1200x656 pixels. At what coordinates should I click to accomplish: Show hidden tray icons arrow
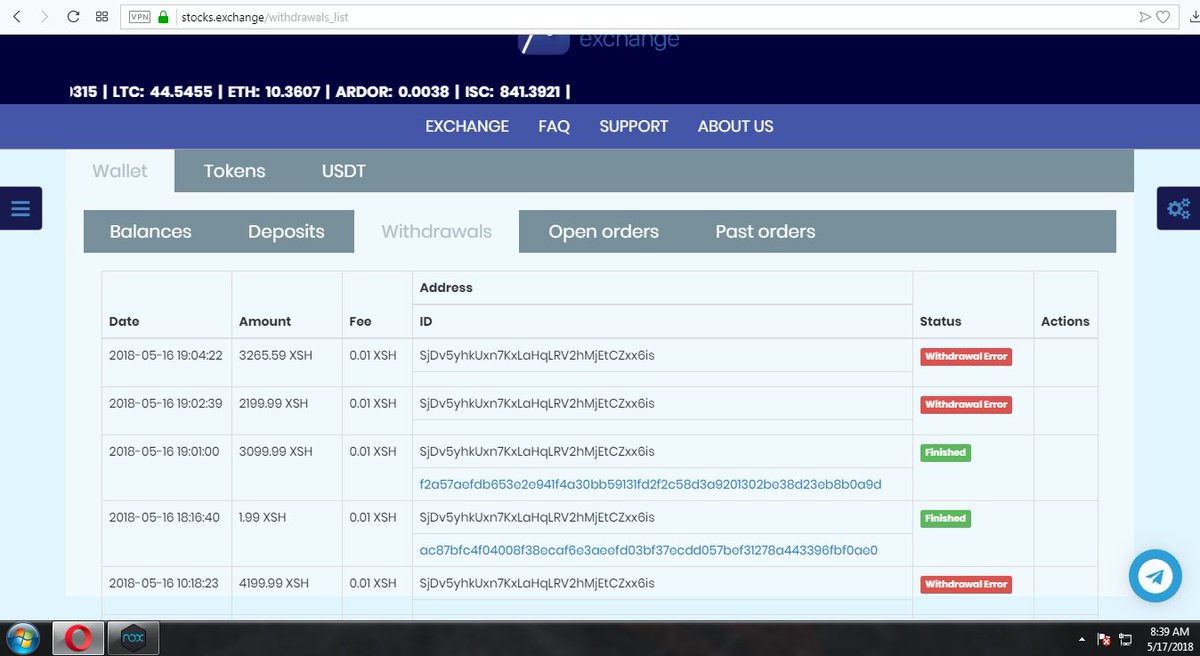point(1082,639)
